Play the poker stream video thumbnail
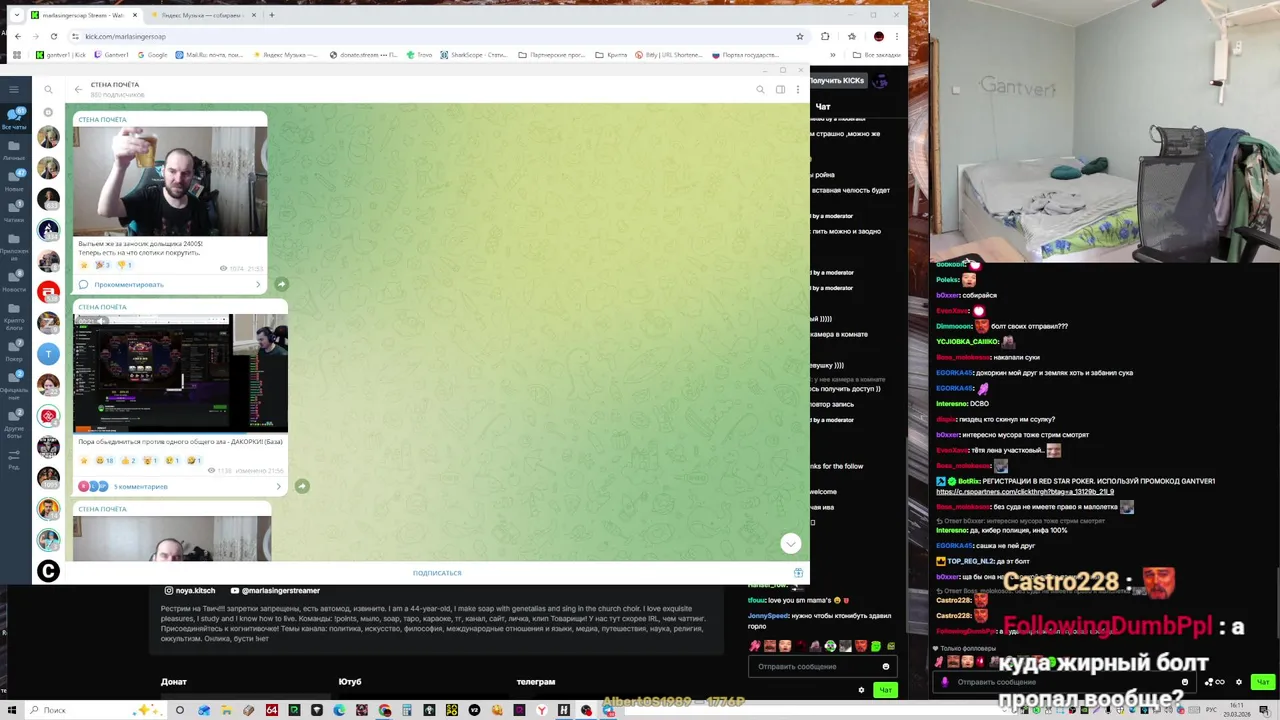 click(x=180, y=373)
